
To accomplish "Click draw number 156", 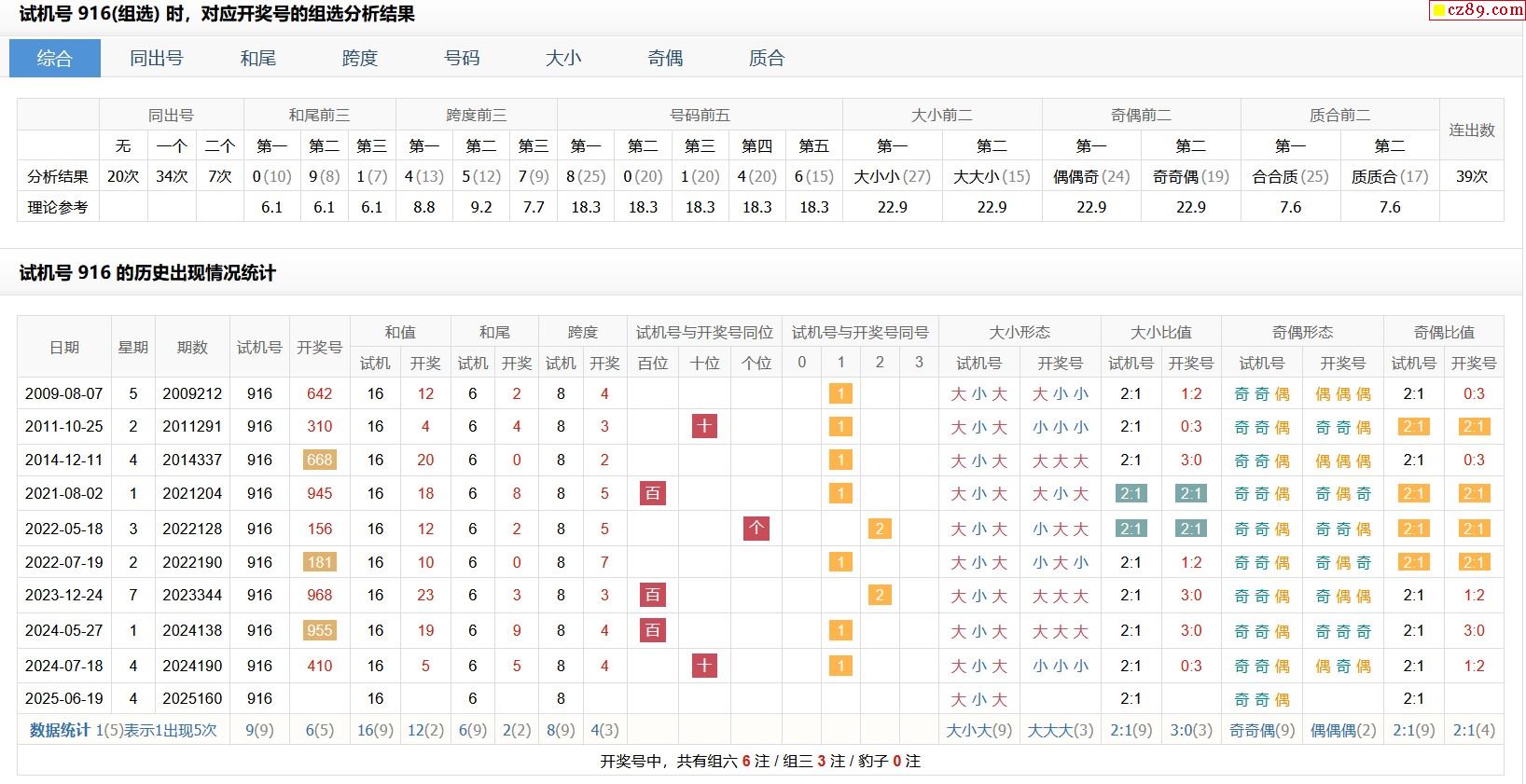I will pos(319,529).
